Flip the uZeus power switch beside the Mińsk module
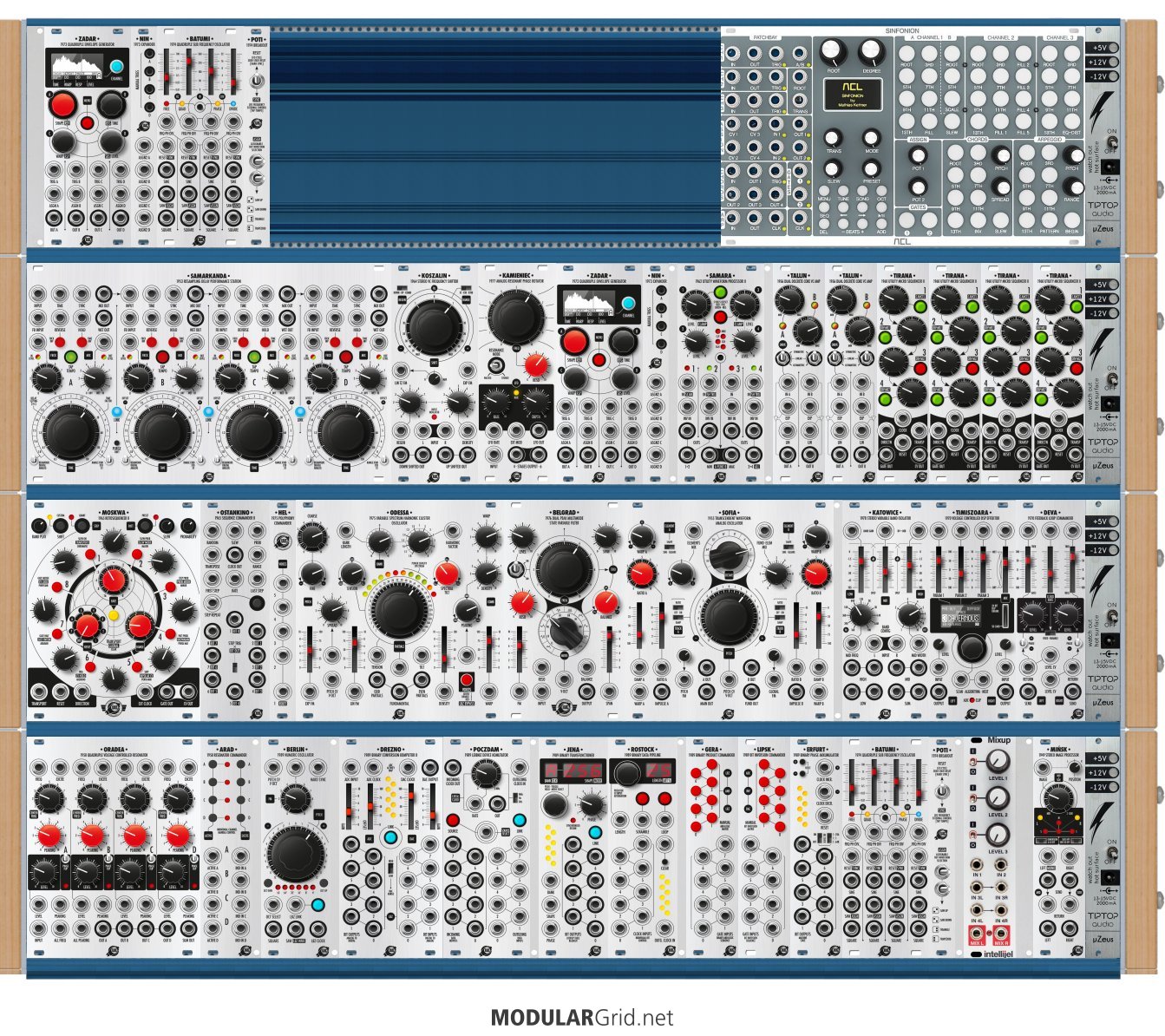 [1112, 852]
